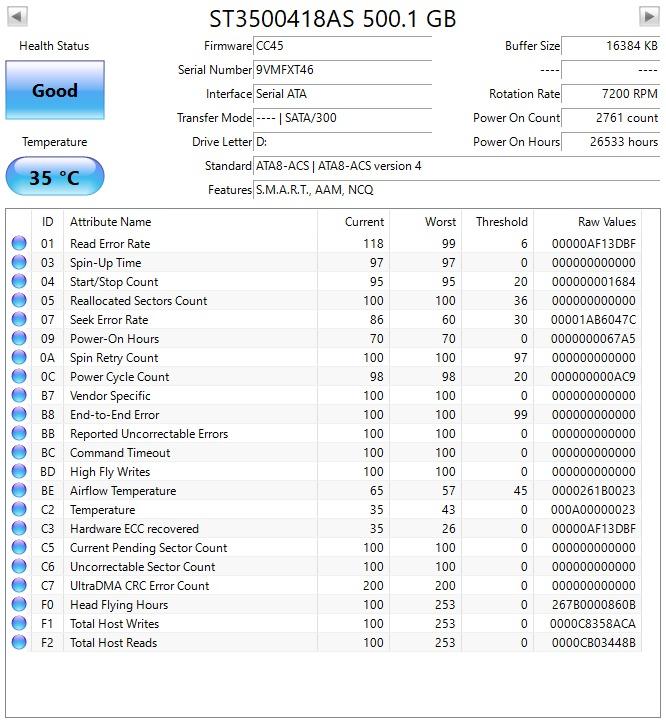Select the Serial Number field 9VMFXT46
666x725 pixels.
click(x=342, y=70)
